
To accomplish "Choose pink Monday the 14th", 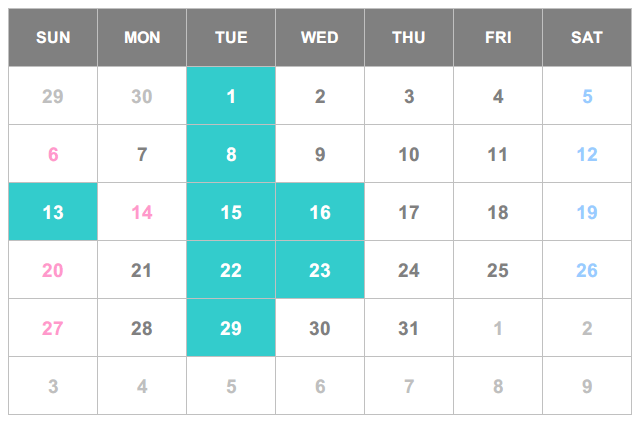I will (x=142, y=212).
